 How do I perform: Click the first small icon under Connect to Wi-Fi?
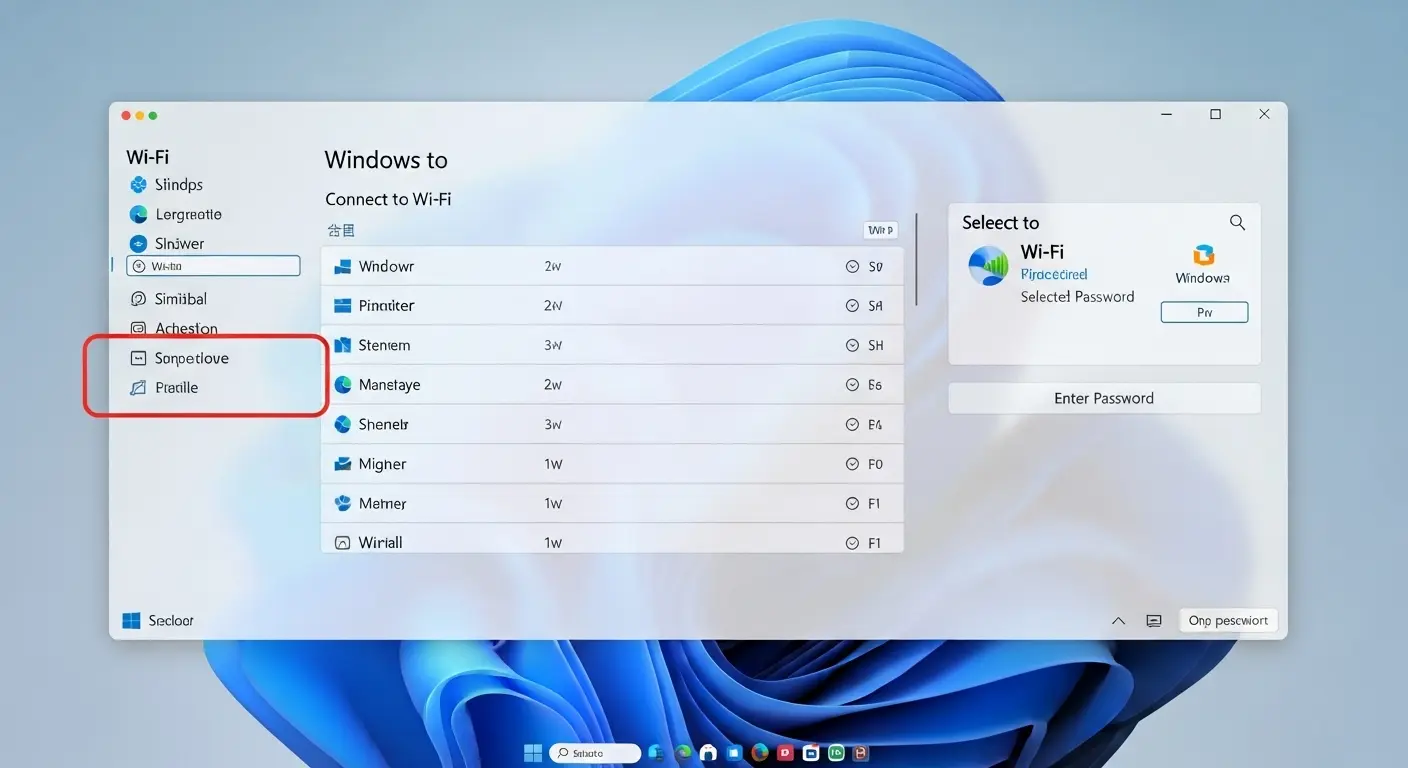tap(333, 230)
